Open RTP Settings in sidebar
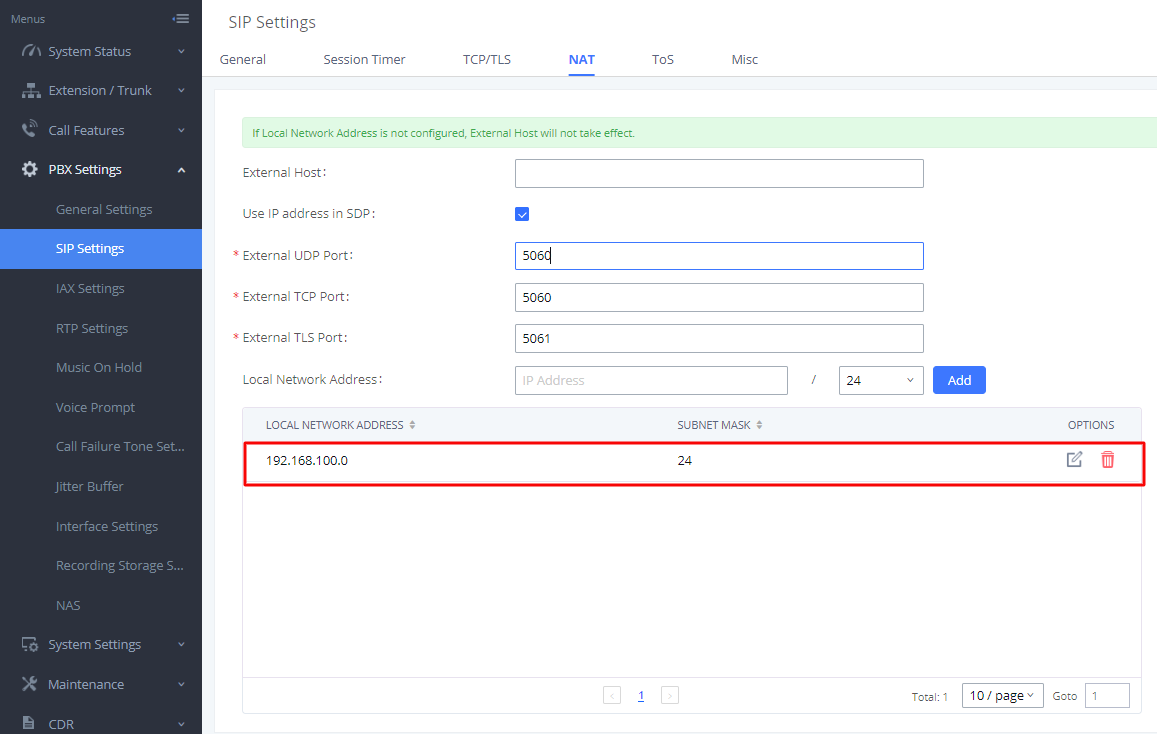The width and height of the screenshot is (1157, 734). tap(92, 328)
